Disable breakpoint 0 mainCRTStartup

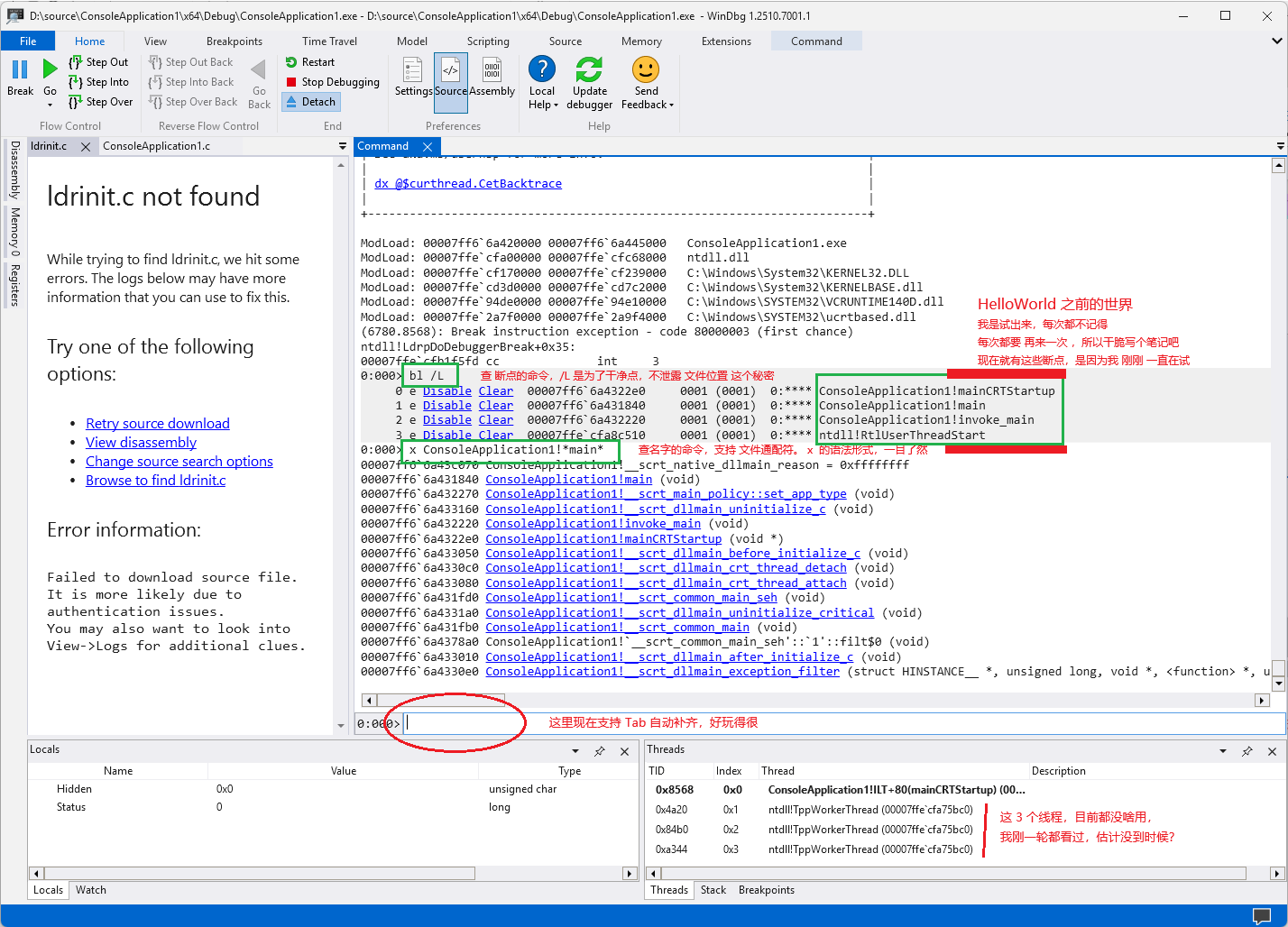pyautogui.click(x=447, y=391)
